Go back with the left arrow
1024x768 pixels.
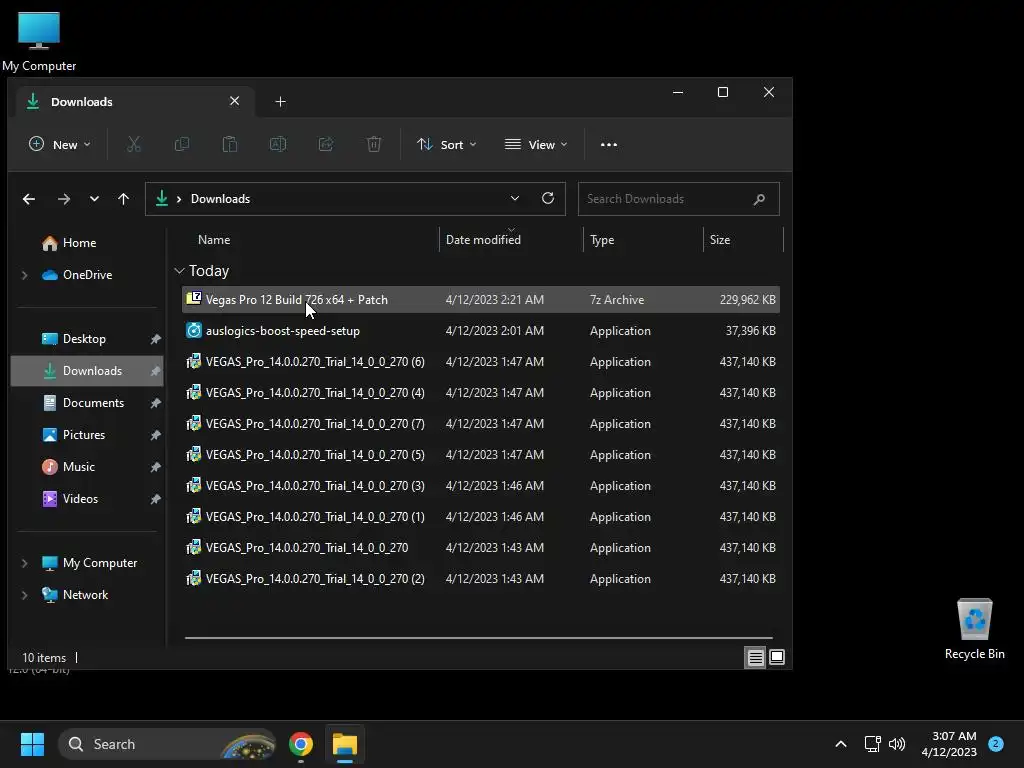[29, 199]
